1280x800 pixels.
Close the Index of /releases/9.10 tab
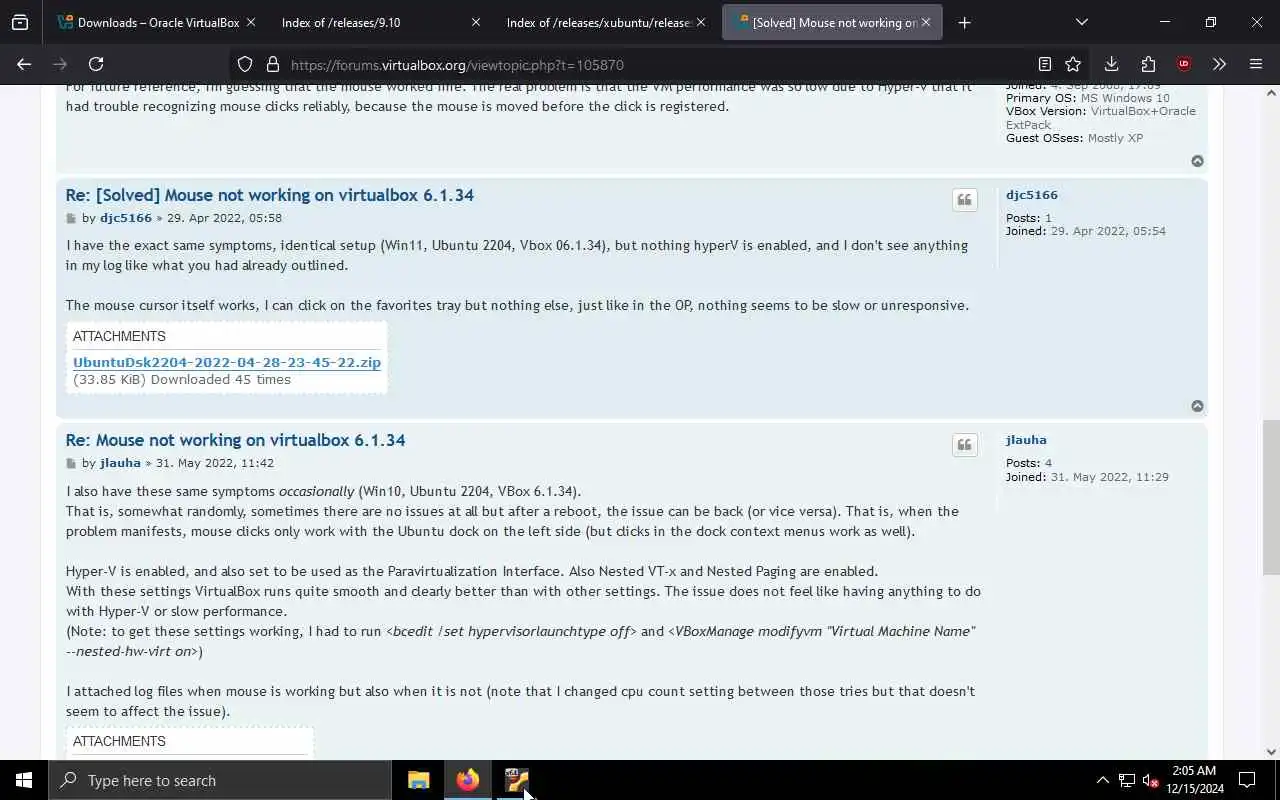(475, 22)
